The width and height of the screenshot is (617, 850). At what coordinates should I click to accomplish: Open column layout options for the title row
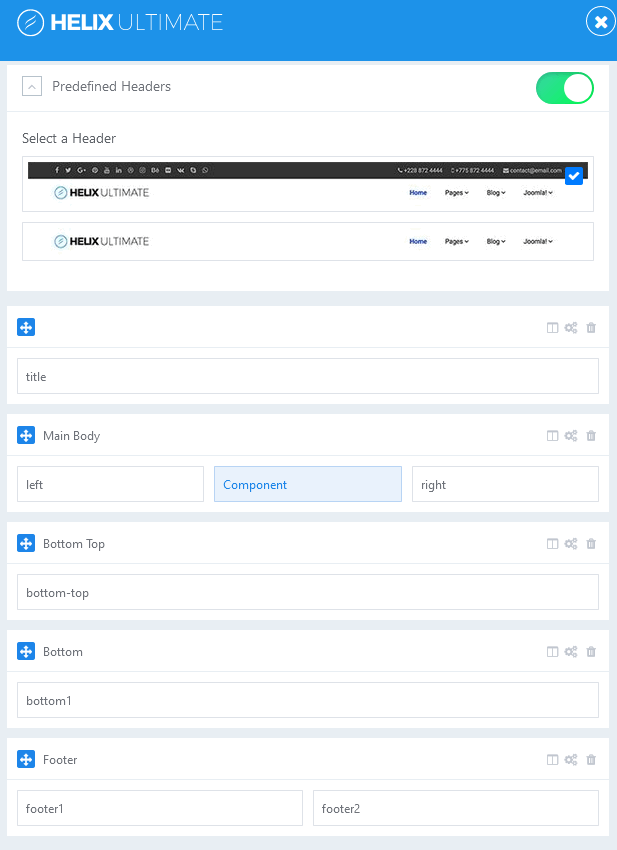click(552, 327)
